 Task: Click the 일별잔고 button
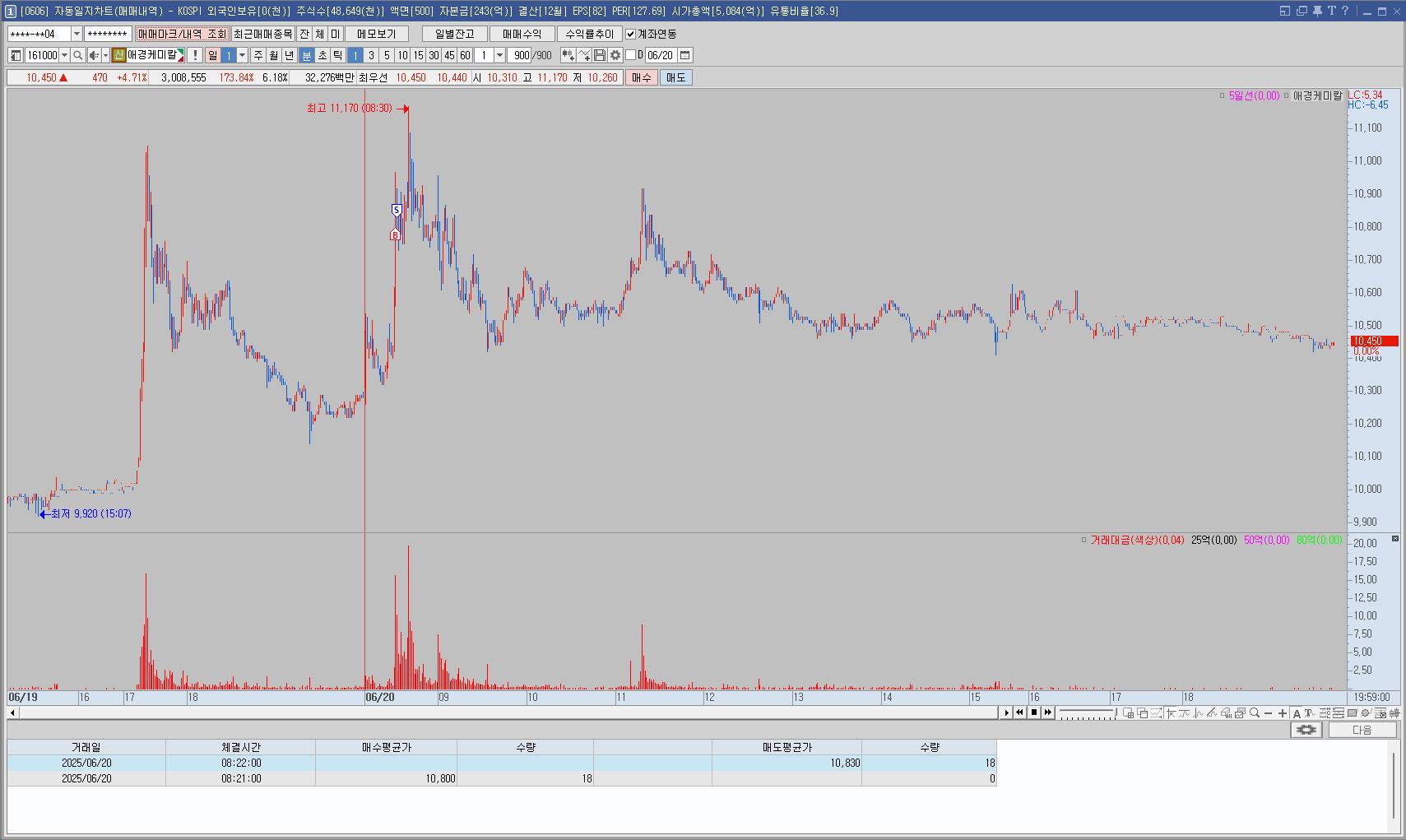click(x=455, y=34)
